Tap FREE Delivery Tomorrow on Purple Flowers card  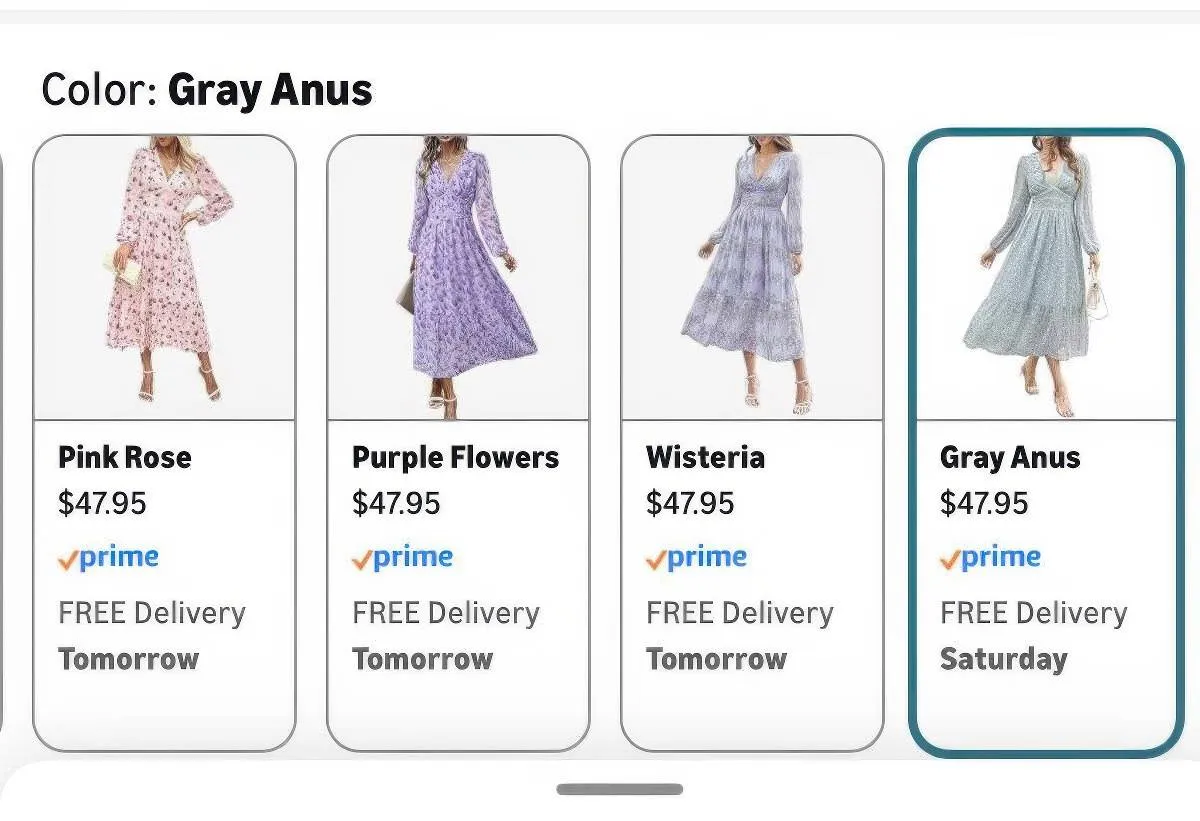[x=445, y=636]
